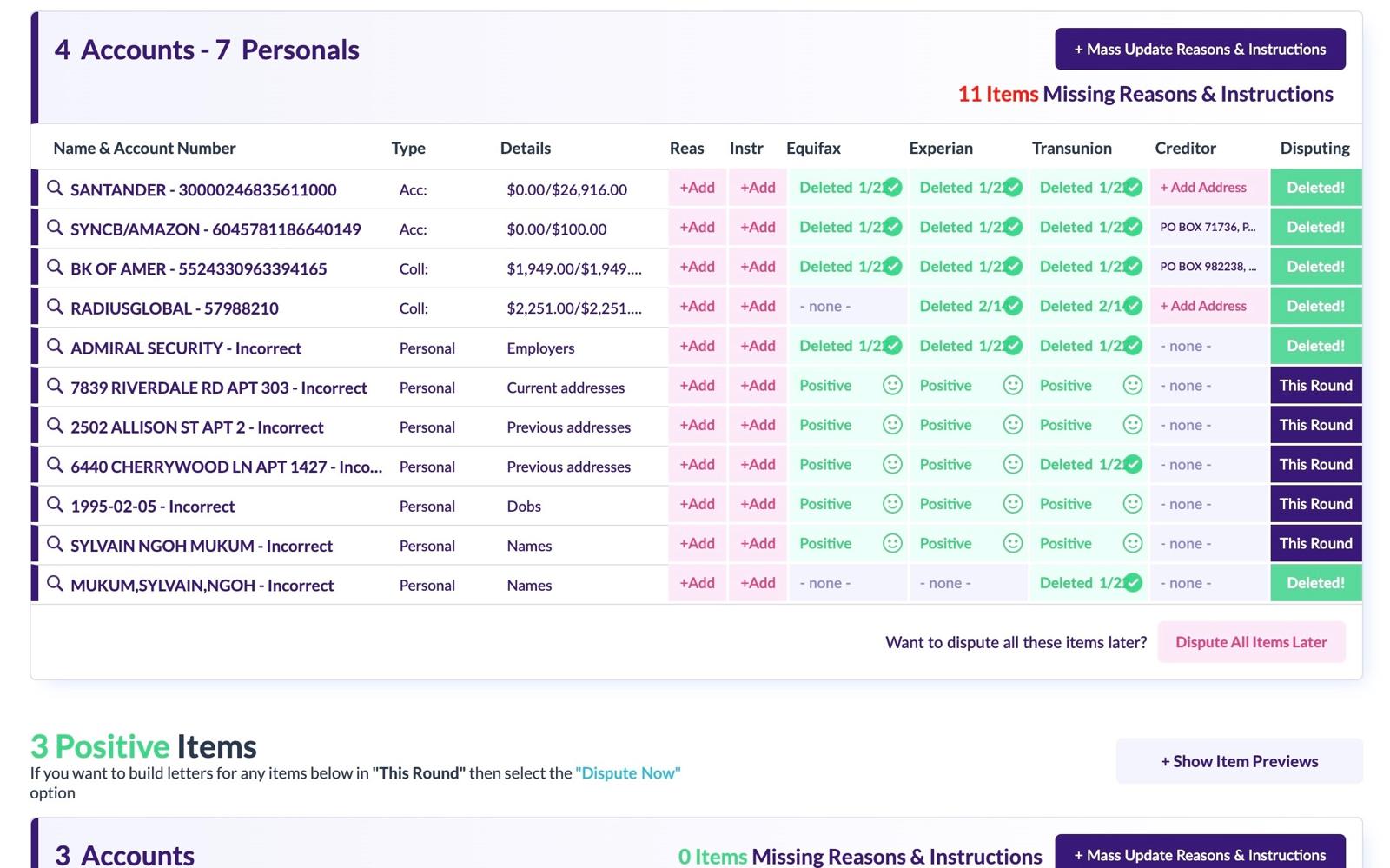The width and height of the screenshot is (1390, 868).
Task: Toggle This Round status for 2502 Allison St
Action: [1315, 425]
